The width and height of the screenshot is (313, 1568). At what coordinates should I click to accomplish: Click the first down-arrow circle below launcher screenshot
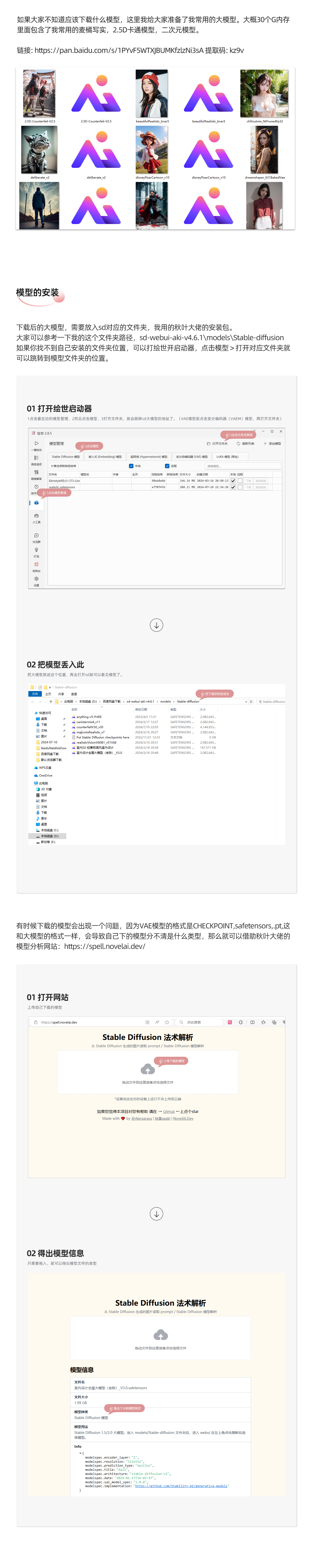click(156, 625)
